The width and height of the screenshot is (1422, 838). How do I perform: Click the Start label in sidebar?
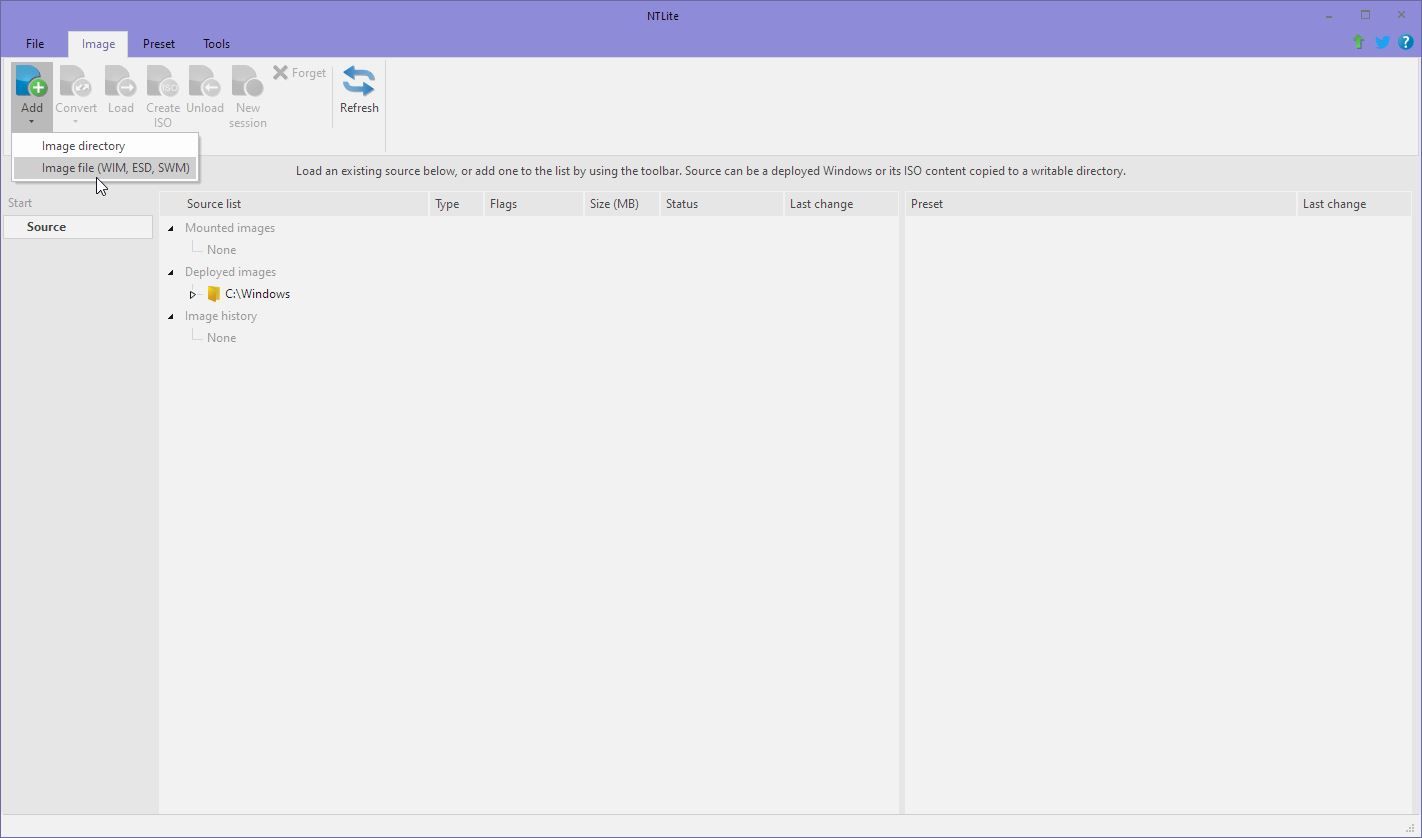tap(20, 203)
